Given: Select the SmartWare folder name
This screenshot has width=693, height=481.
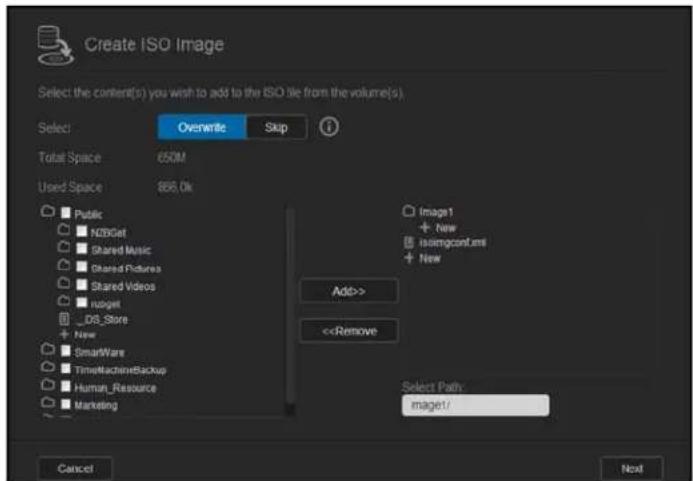Looking at the screenshot, I should click(x=99, y=352).
